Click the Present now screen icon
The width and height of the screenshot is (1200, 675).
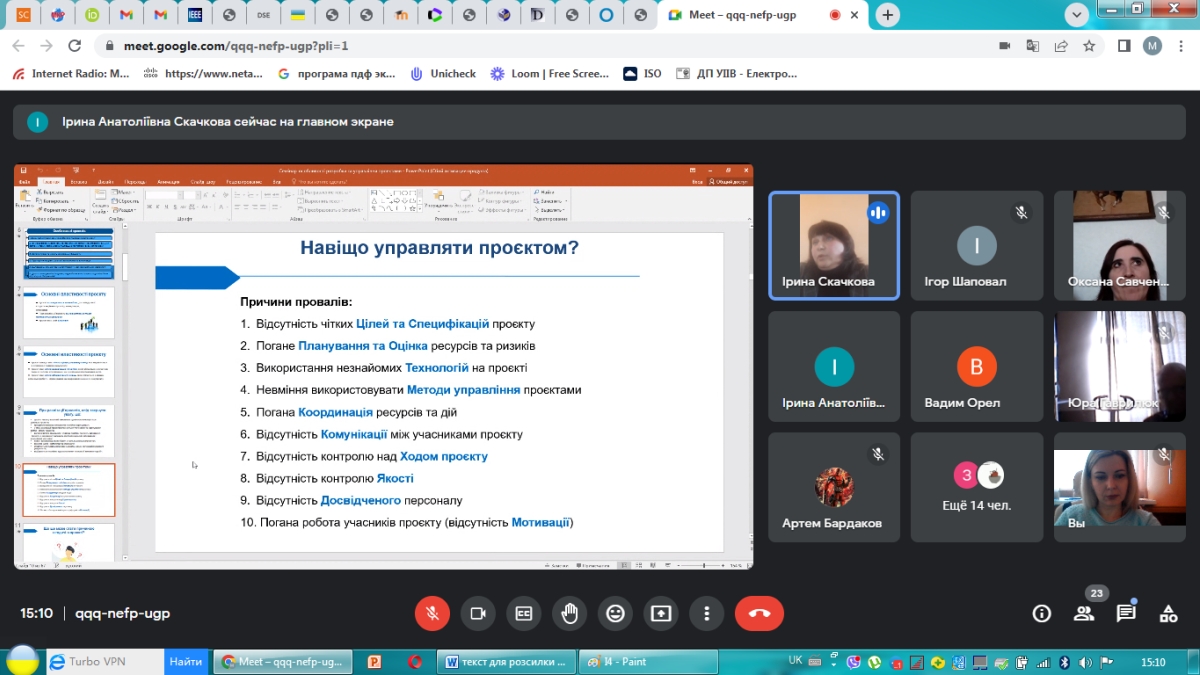(661, 613)
